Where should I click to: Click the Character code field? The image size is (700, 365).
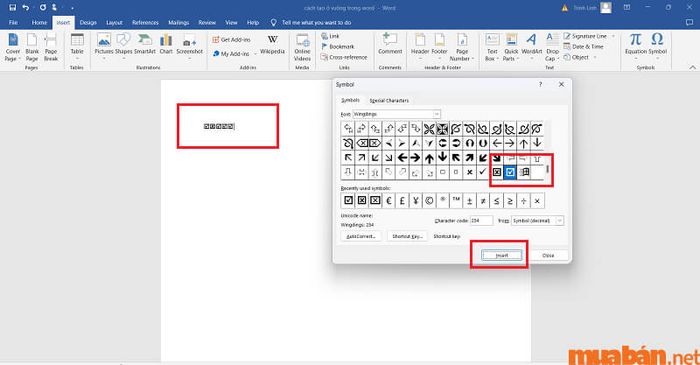(x=481, y=221)
